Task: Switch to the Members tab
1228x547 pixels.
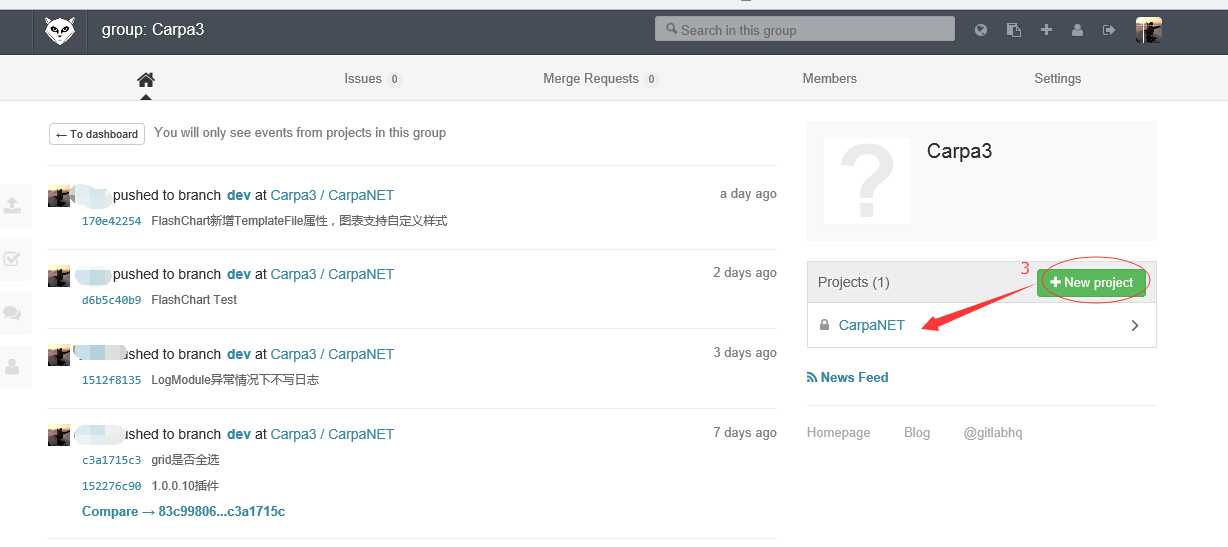Action: coord(829,79)
